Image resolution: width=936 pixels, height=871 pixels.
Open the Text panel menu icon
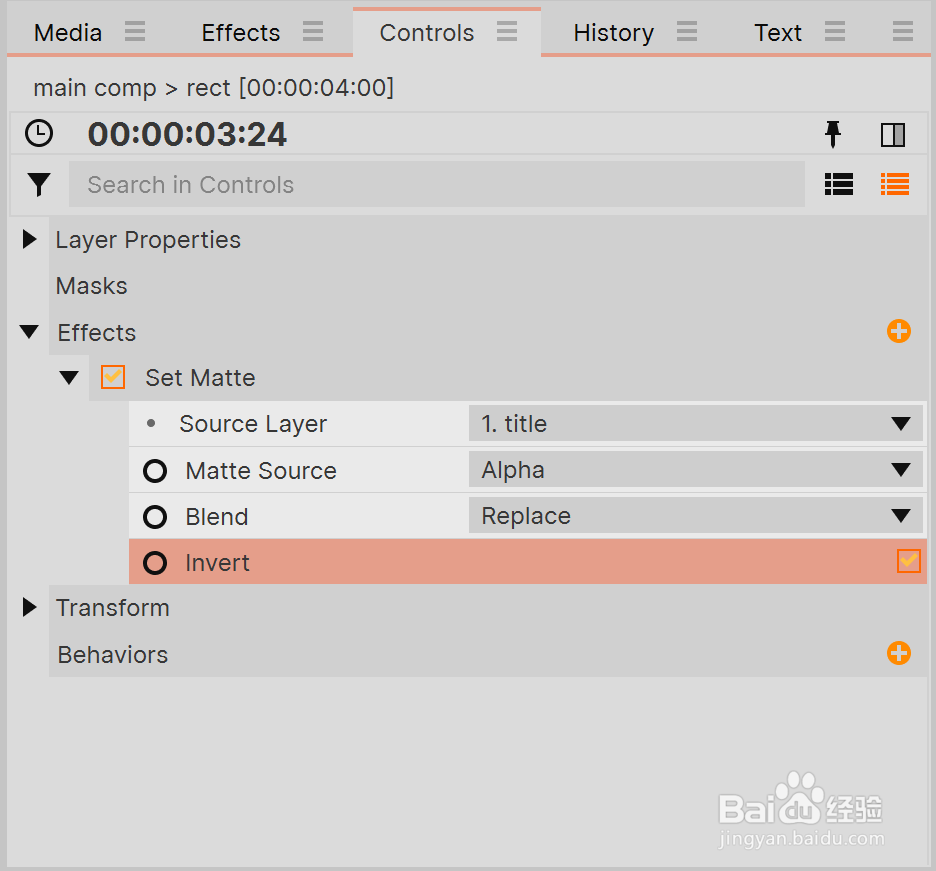[835, 31]
